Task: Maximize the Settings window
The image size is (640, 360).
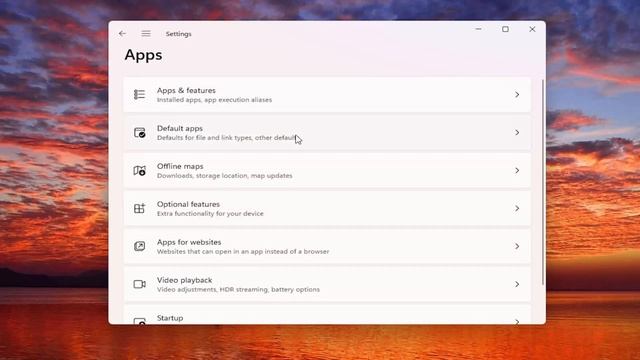Action: pyautogui.click(x=505, y=29)
